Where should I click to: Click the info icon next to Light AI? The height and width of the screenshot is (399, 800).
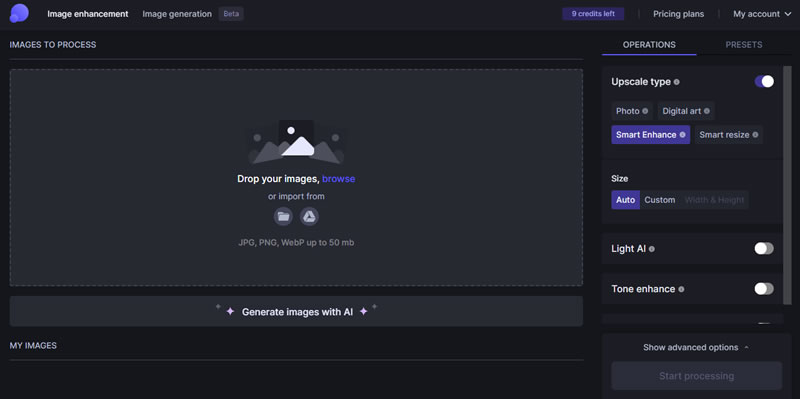coord(652,249)
